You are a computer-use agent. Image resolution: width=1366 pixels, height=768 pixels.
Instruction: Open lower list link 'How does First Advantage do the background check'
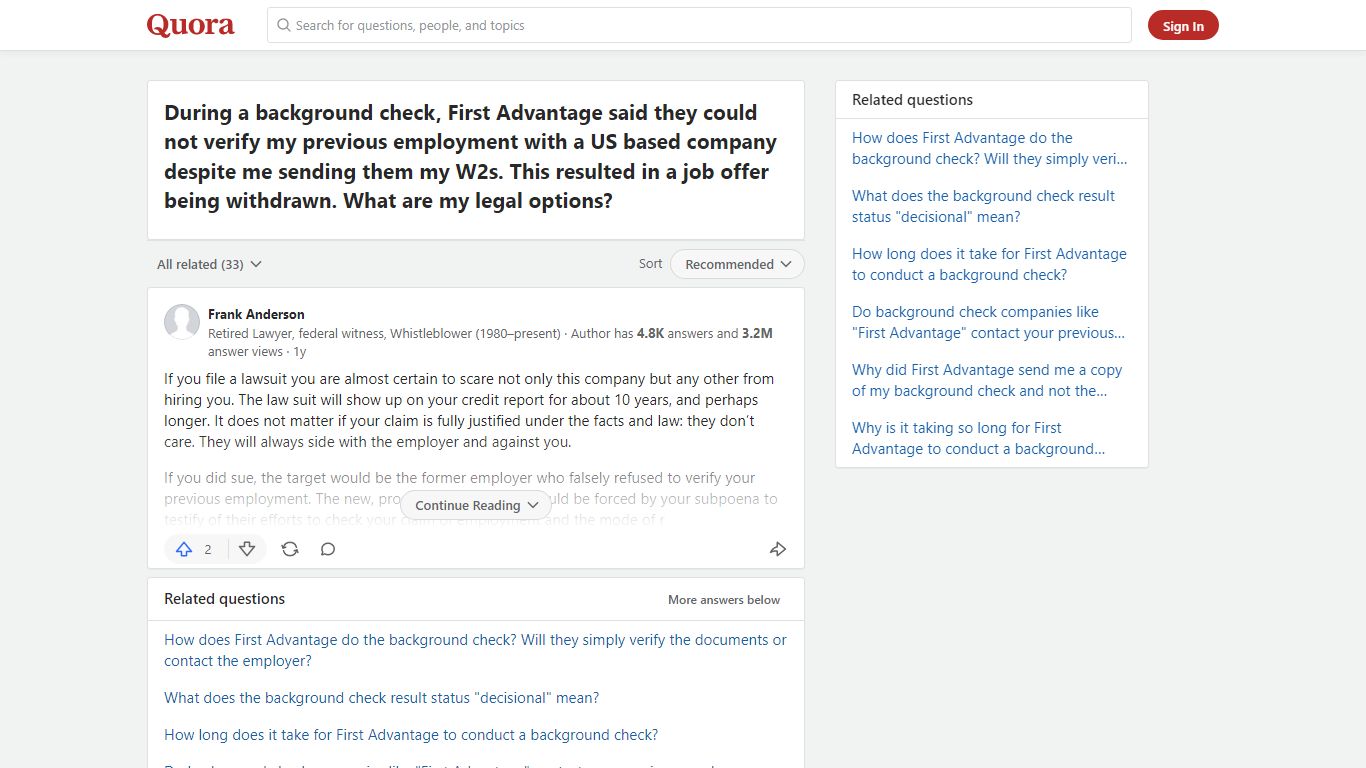point(475,650)
